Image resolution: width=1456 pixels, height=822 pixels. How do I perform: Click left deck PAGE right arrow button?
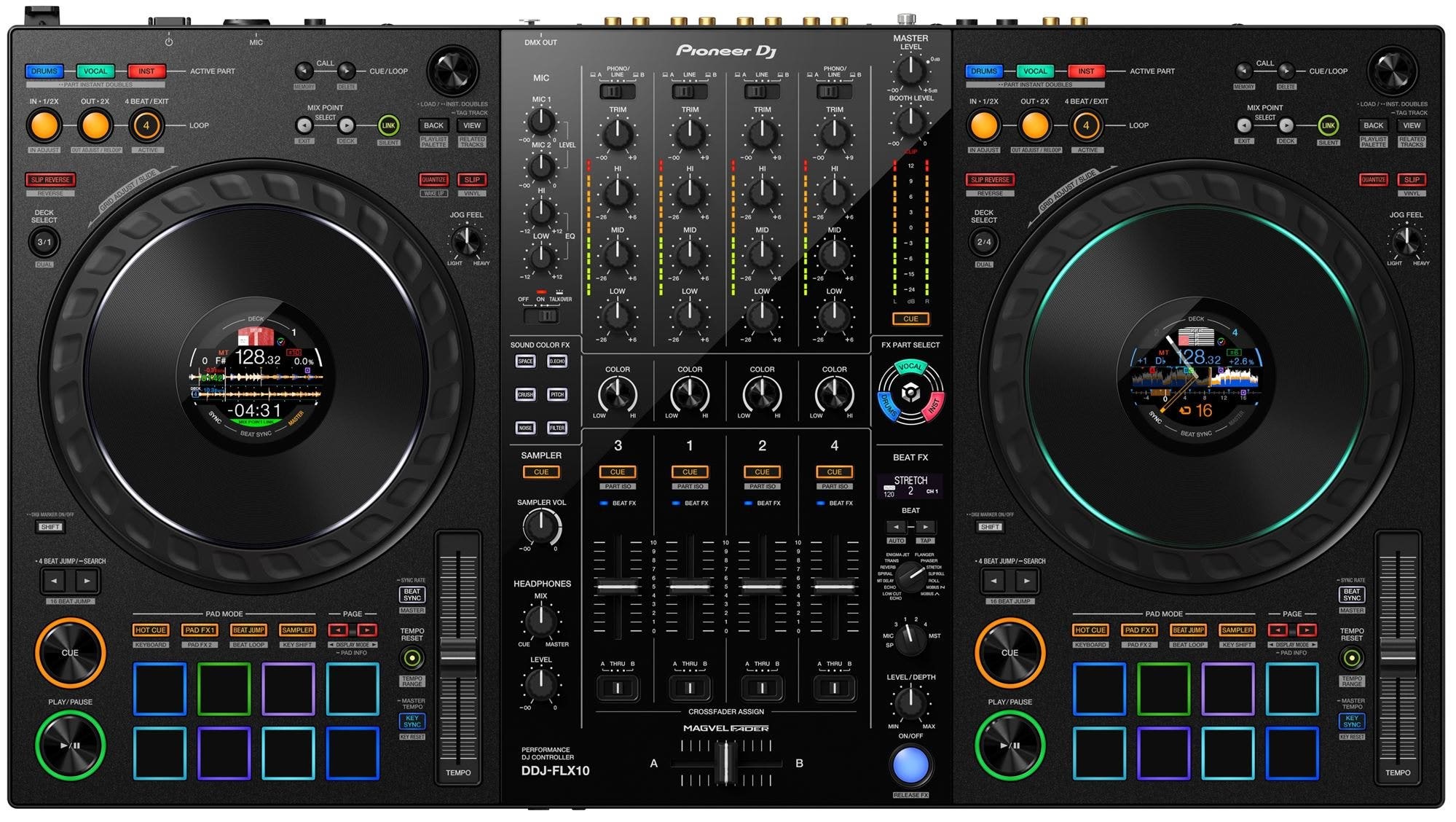click(x=368, y=630)
